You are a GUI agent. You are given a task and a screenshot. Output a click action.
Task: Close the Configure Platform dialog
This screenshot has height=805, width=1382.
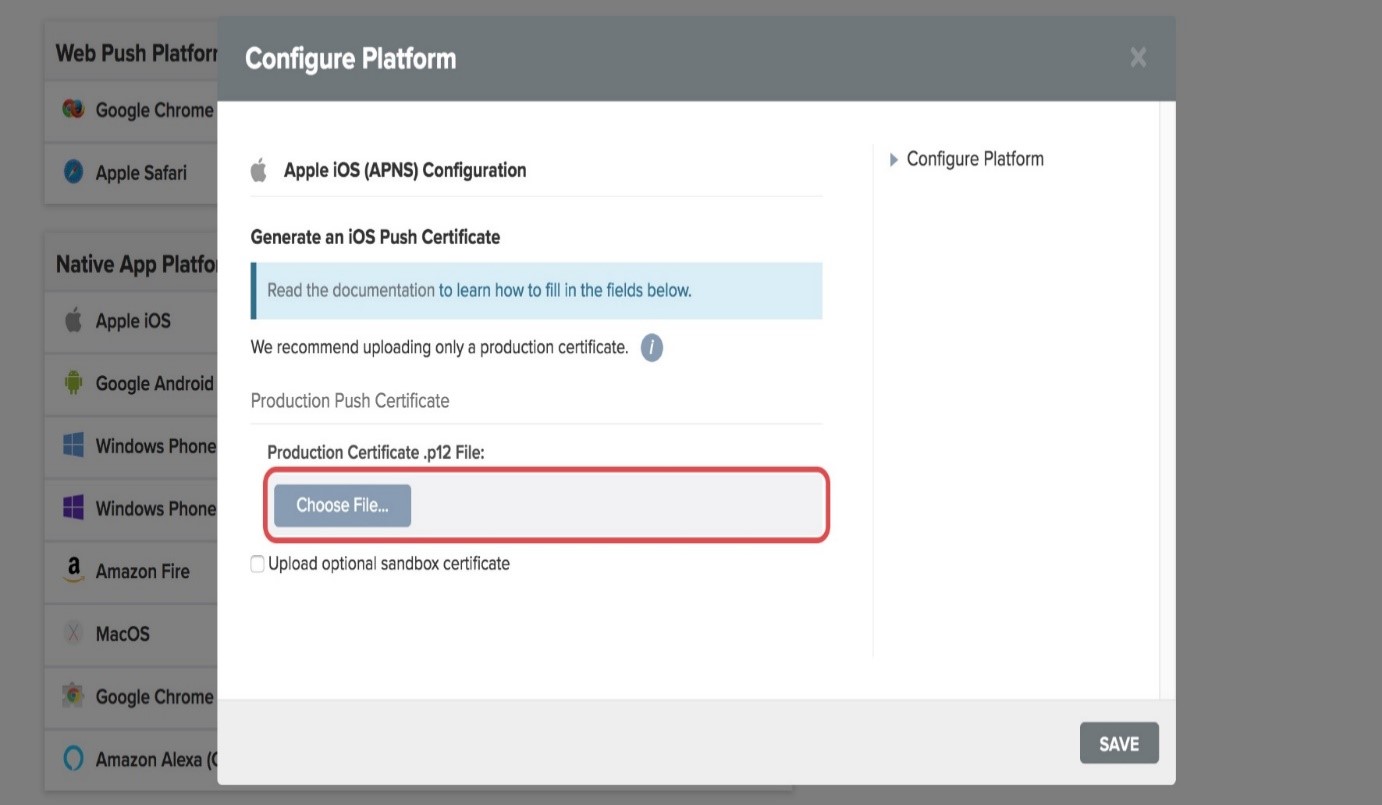tap(1138, 58)
